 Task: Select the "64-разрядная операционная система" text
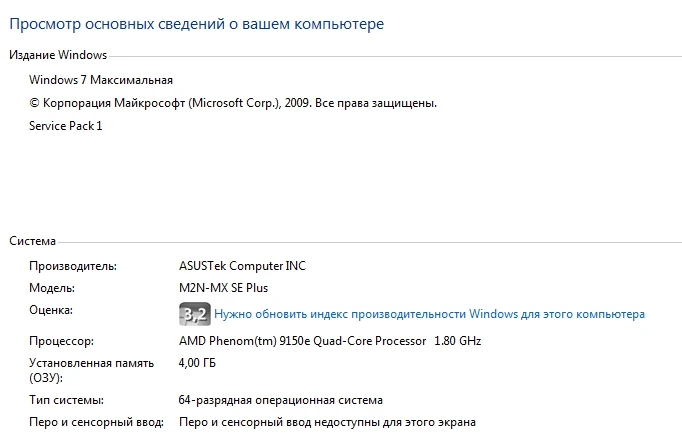pyautogui.click(x=280, y=400)
